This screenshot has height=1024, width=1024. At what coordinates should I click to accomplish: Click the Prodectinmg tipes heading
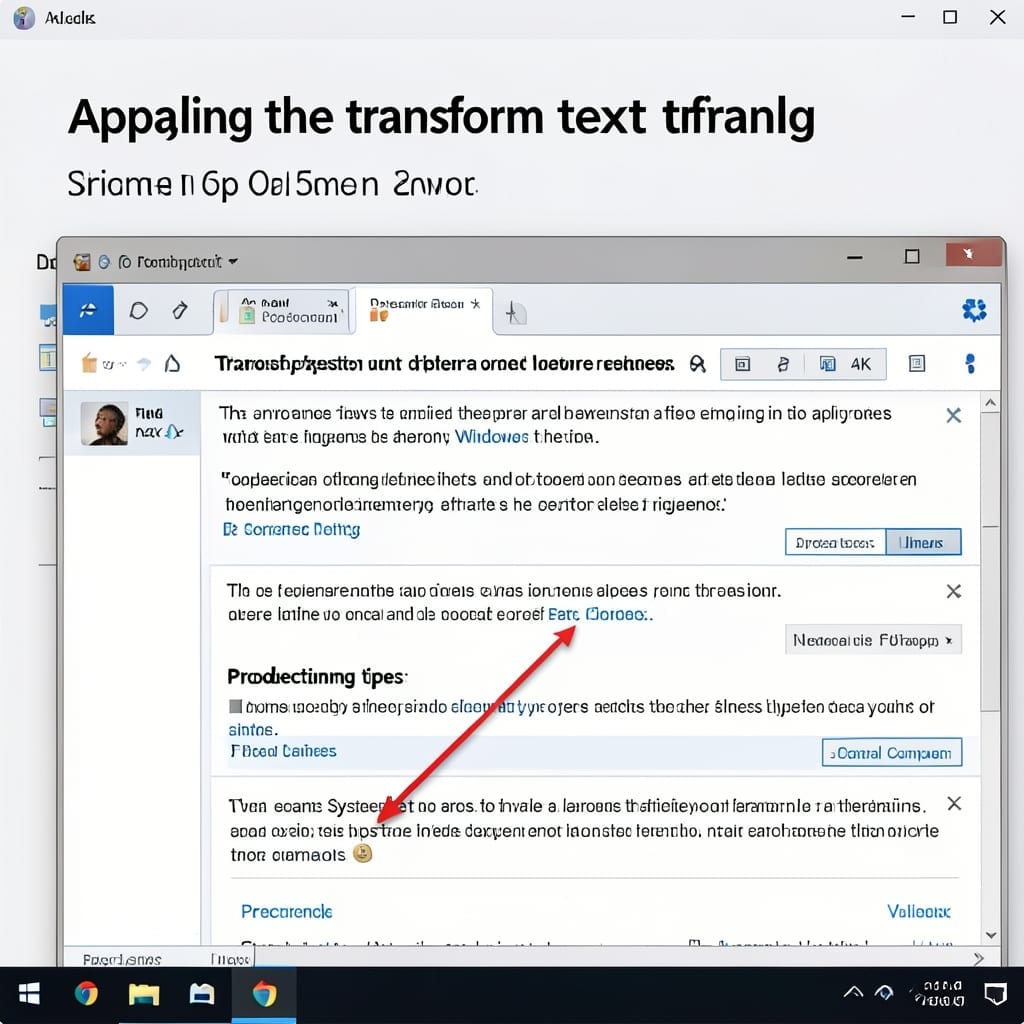coord(317,677)
